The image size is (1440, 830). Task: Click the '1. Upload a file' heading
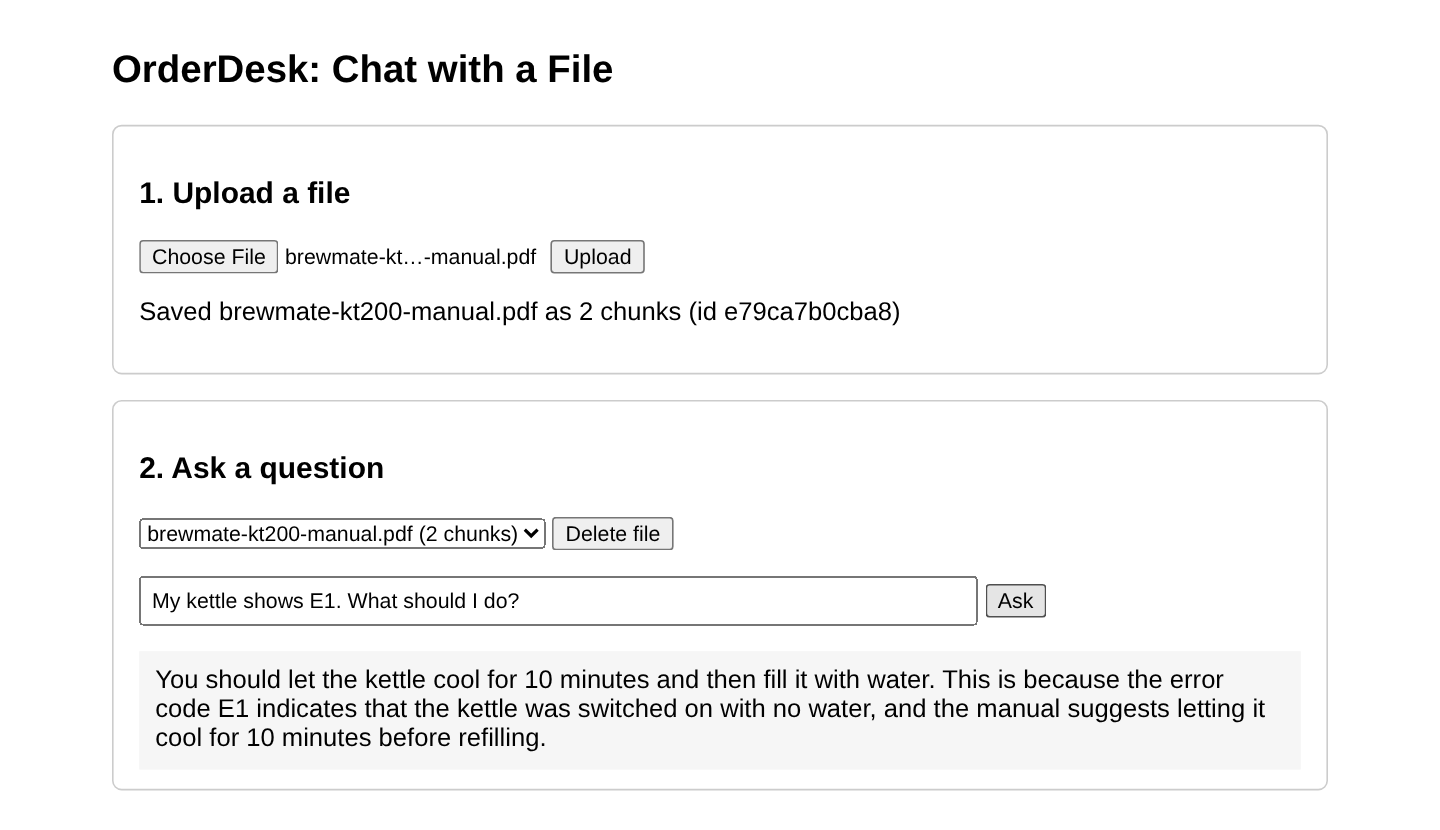pos(245,193)
